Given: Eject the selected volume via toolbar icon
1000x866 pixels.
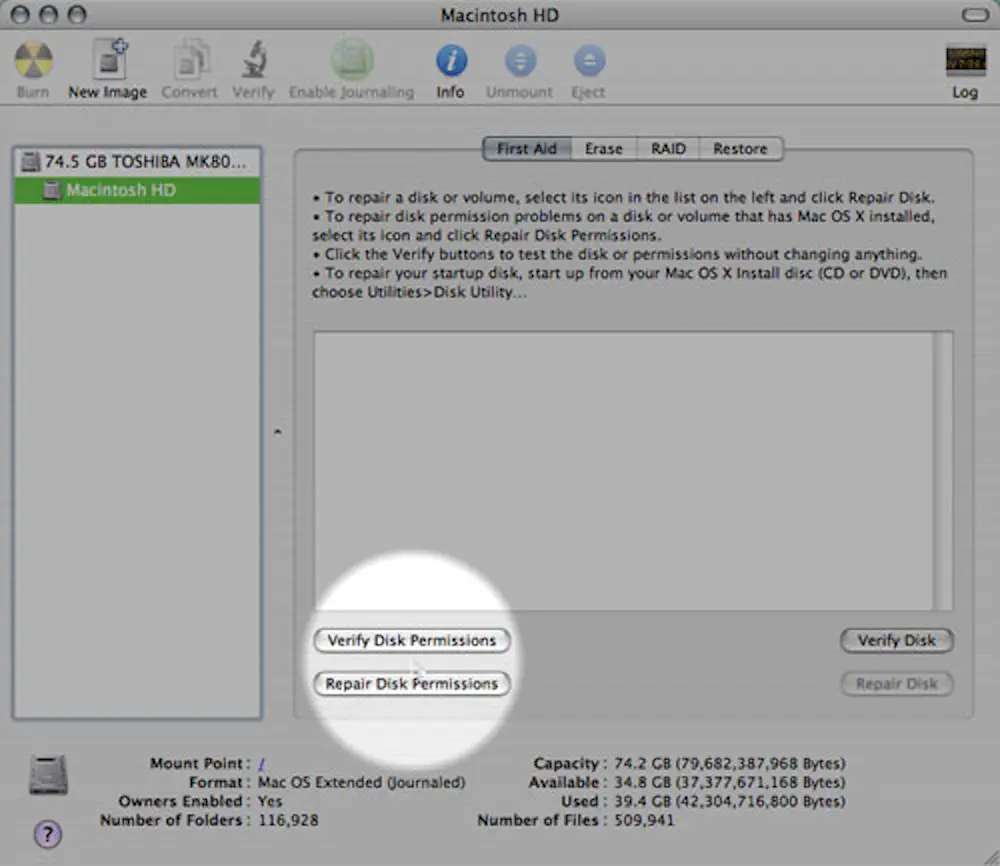Looking at the screenshot, I should pyautogui.click(x=588, y=60).
